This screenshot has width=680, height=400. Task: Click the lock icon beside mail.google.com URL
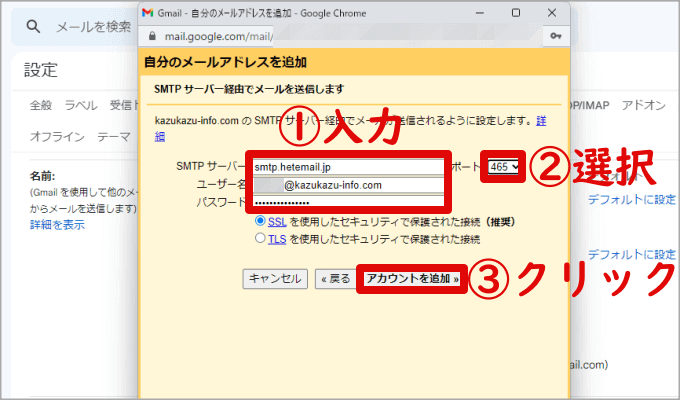click(x=152, y=36)
